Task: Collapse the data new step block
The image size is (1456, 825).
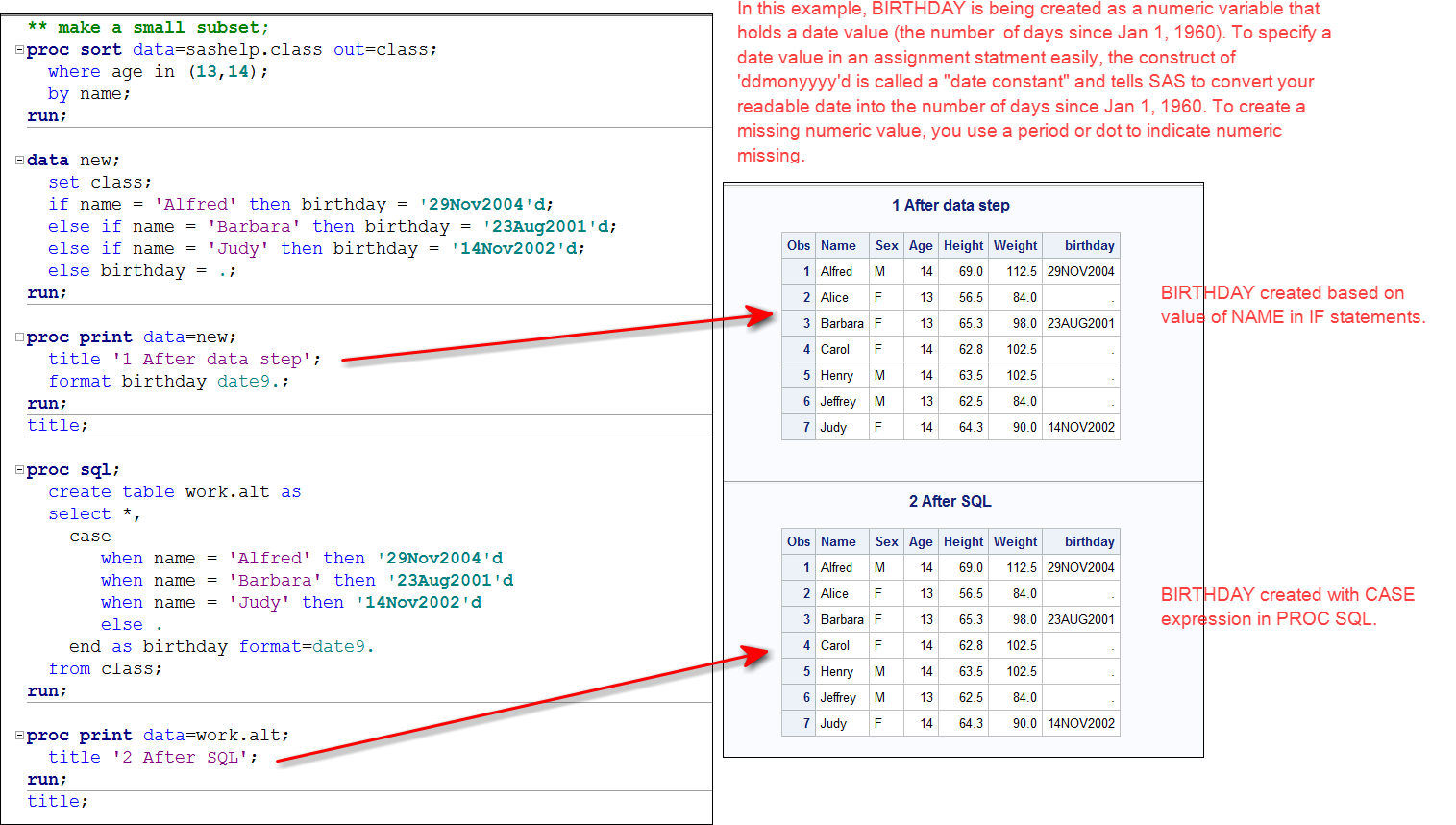Action: (x=19, y=161)
